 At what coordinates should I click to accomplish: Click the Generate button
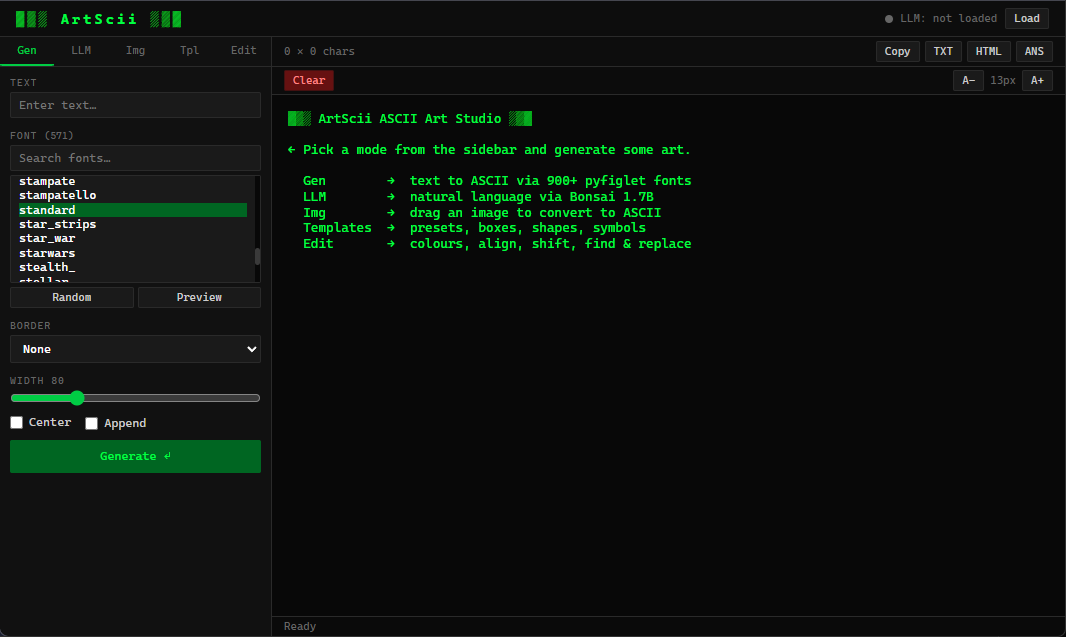(x=135, y=457)
